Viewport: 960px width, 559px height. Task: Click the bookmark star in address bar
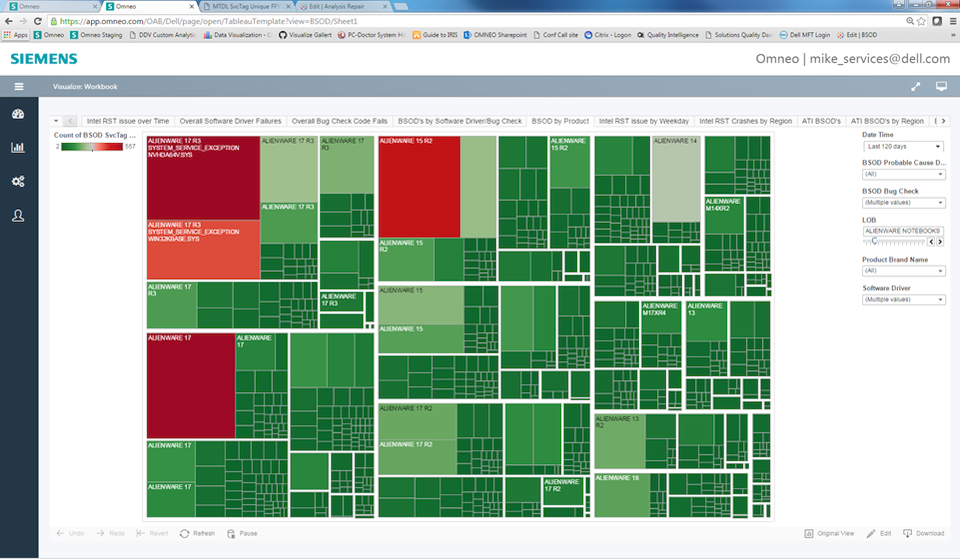tap(921, 21)
